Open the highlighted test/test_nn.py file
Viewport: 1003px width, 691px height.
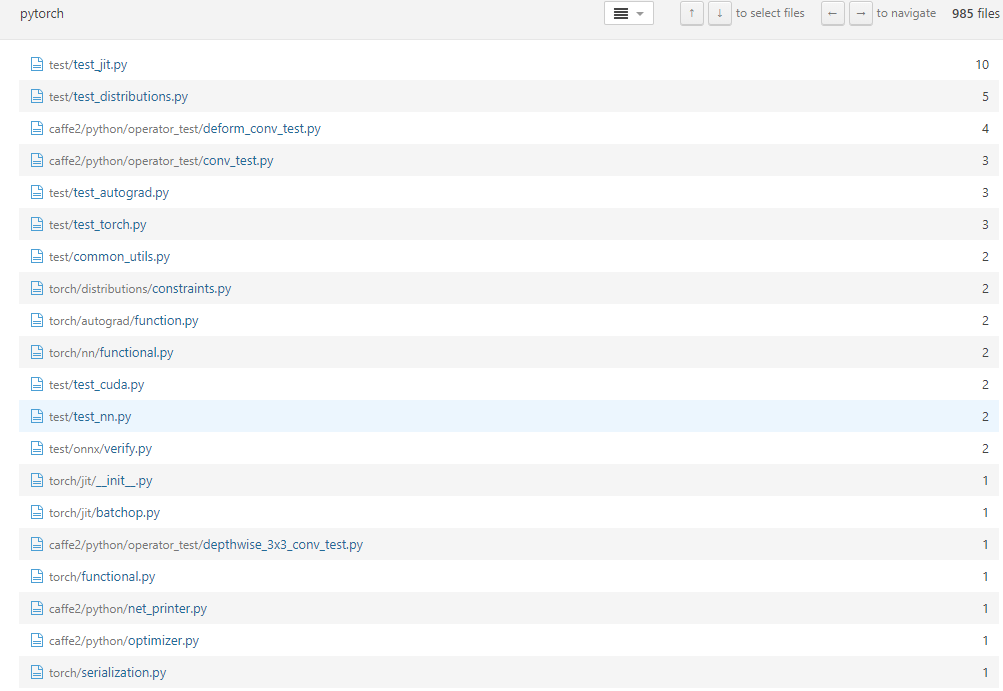[90, 417]
